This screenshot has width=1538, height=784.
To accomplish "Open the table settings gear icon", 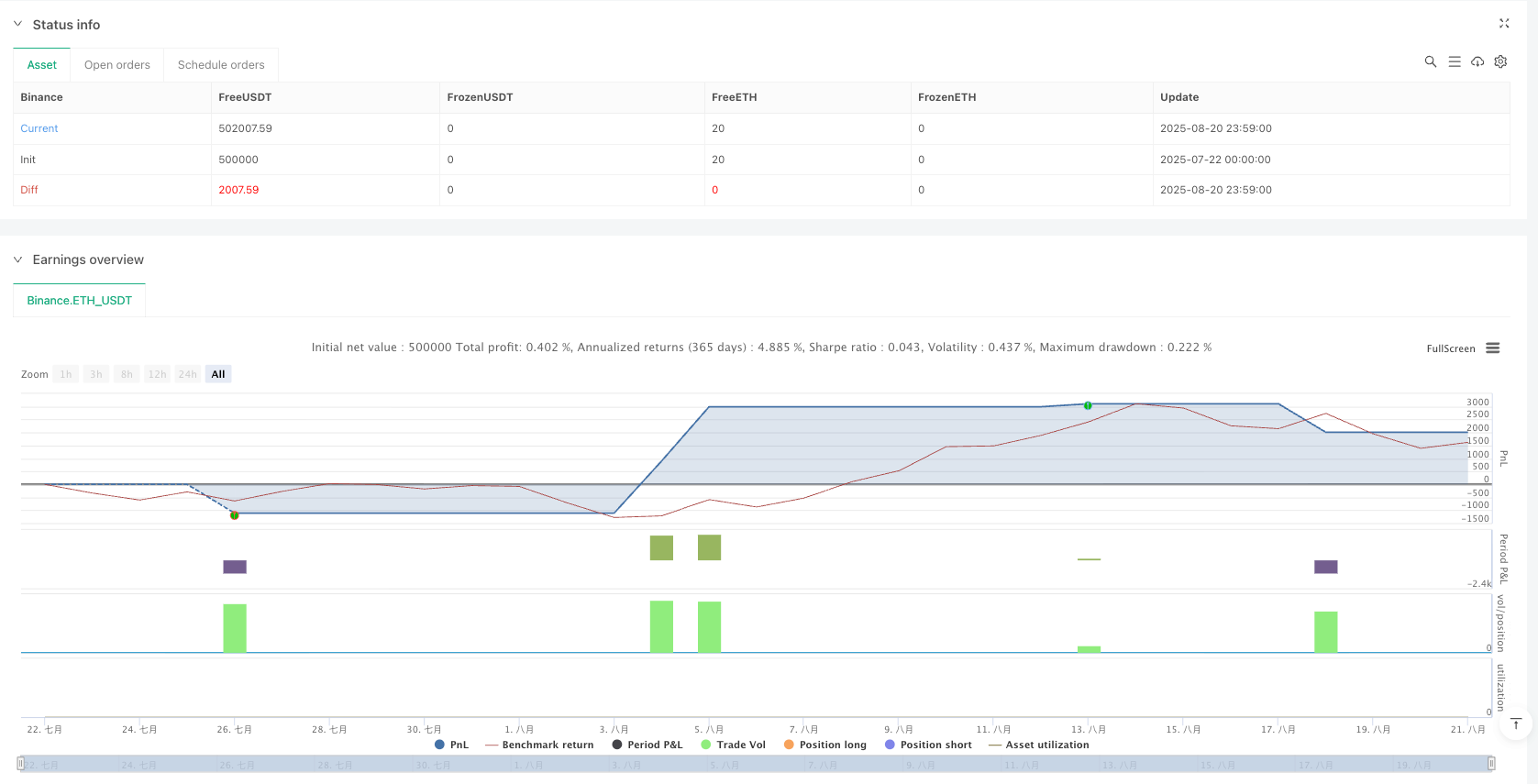I will pyautogui.click(x=1500, y=61).
